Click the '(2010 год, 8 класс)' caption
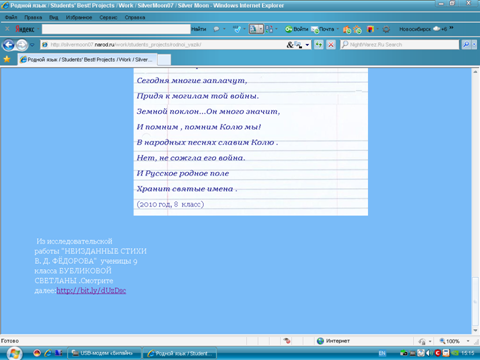Screen dimensions: 480x360 click(x=170, y=204)
